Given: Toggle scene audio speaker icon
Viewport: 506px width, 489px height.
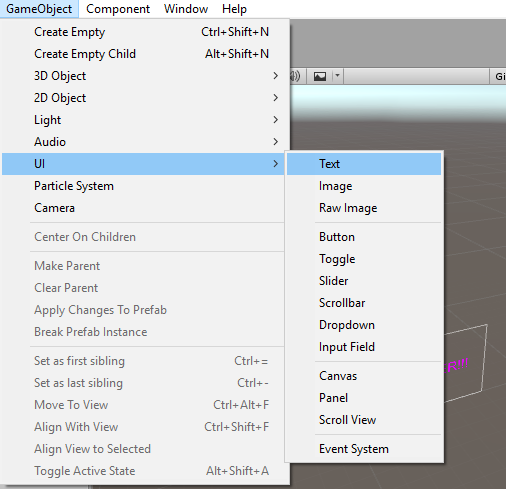Looking at the screenshot, I should [295, 76].
